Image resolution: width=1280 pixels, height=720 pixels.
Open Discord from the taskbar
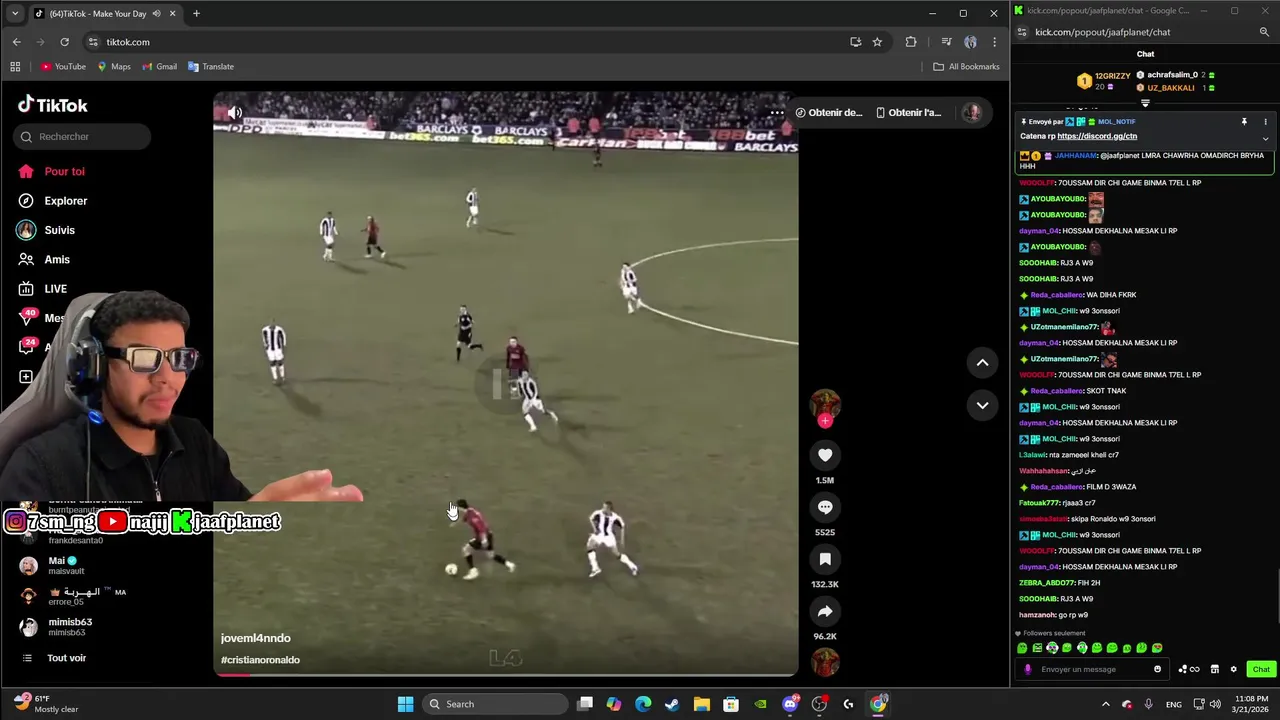pyautogui.click(x=790, y=704)
